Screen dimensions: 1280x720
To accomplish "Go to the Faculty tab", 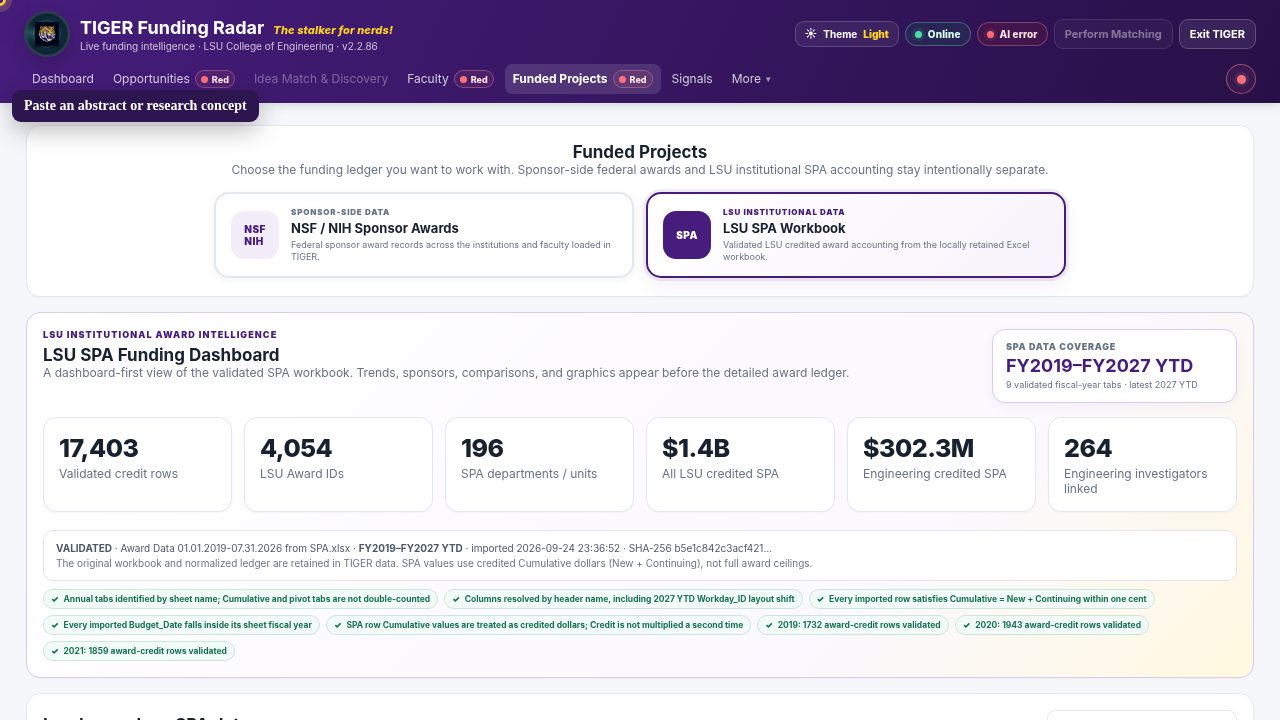I will pyautogui.click(x=450, y=79).
